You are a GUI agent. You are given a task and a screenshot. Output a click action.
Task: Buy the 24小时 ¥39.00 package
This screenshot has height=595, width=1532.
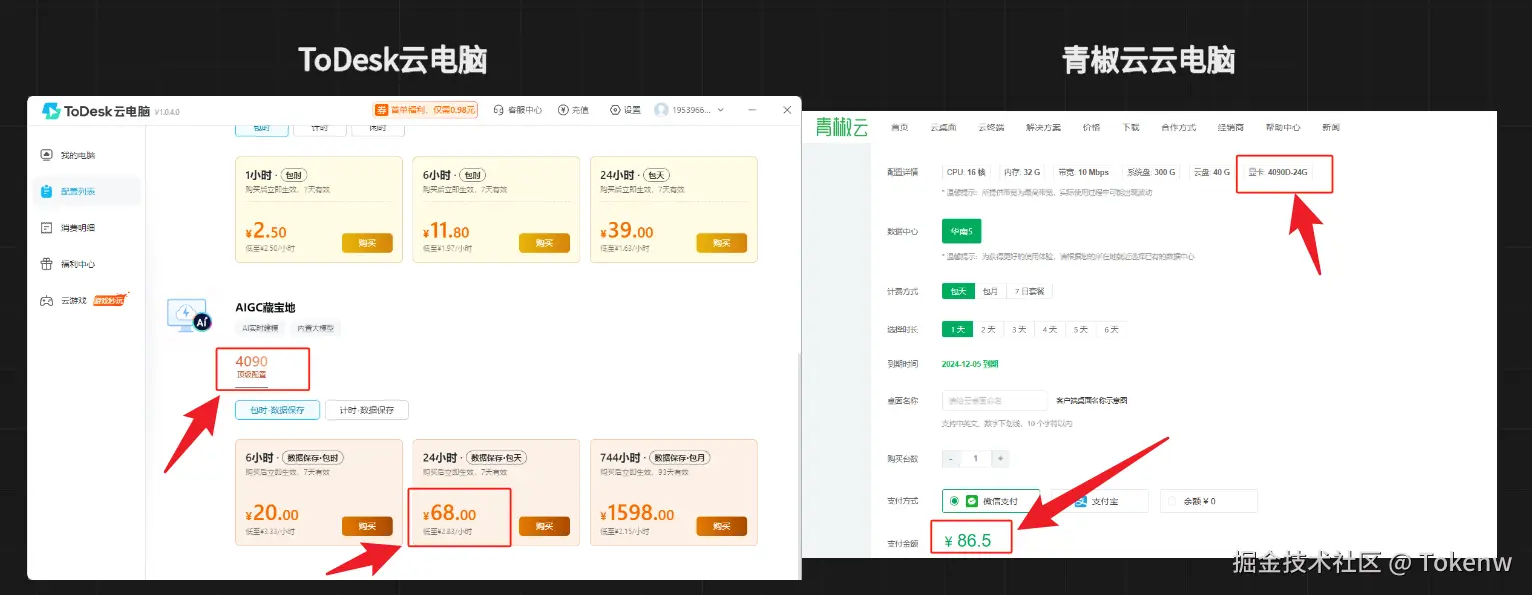pyautogui.click(x=721, y=243)
